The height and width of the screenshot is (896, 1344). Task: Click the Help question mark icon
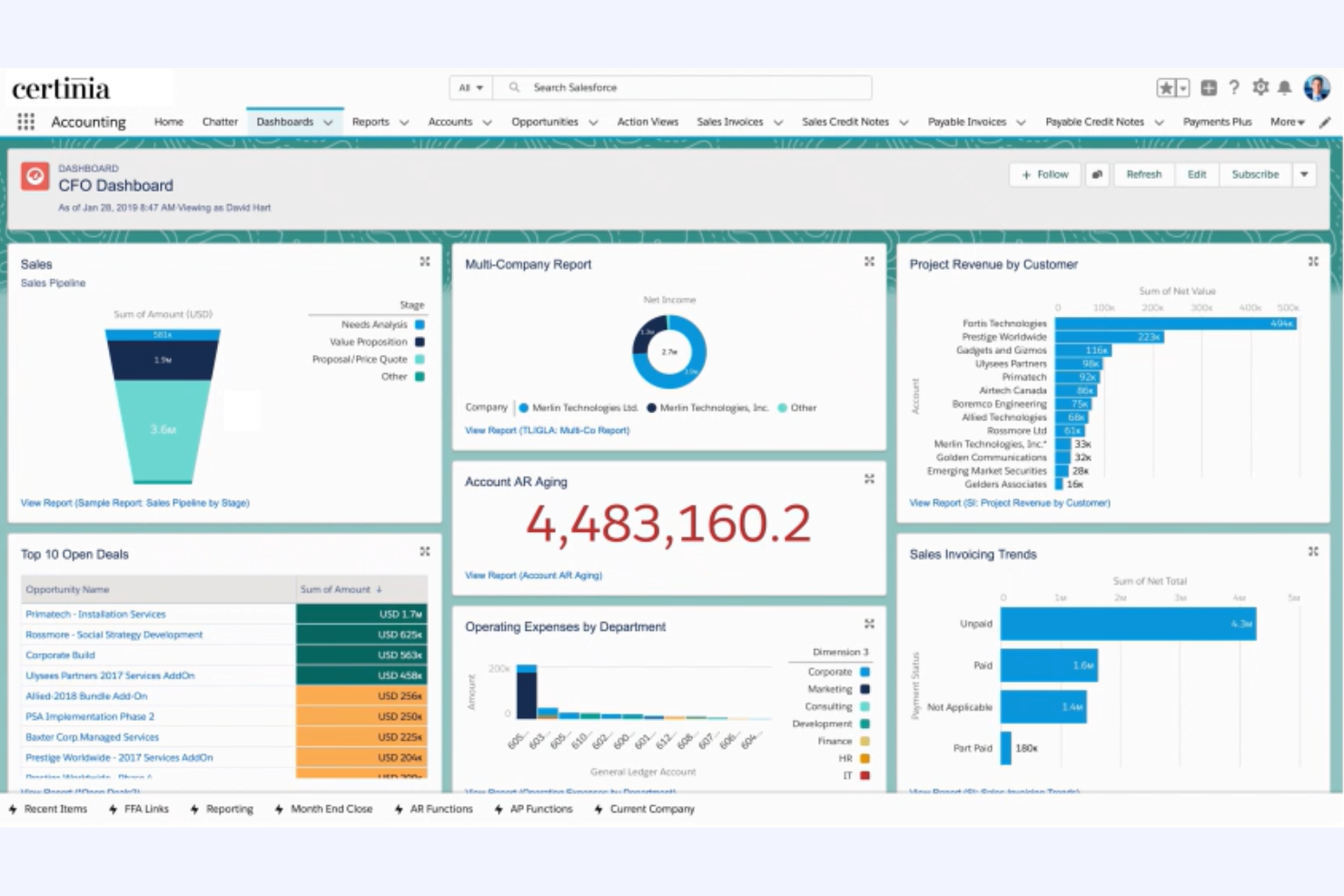click(1234, 87)
